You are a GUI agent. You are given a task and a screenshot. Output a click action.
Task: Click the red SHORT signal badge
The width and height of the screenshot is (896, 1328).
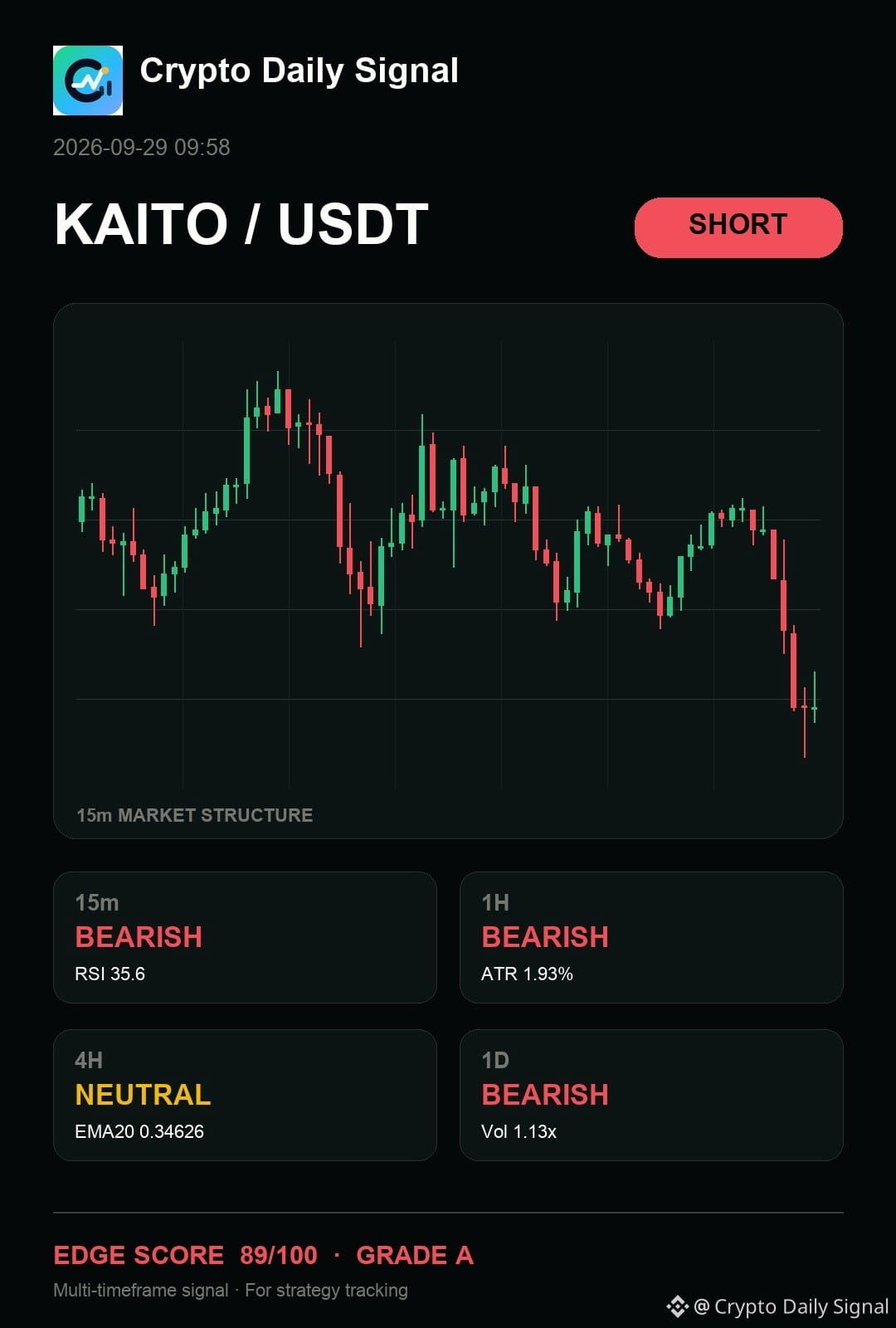pyautogui.click(x=738, y=227)
